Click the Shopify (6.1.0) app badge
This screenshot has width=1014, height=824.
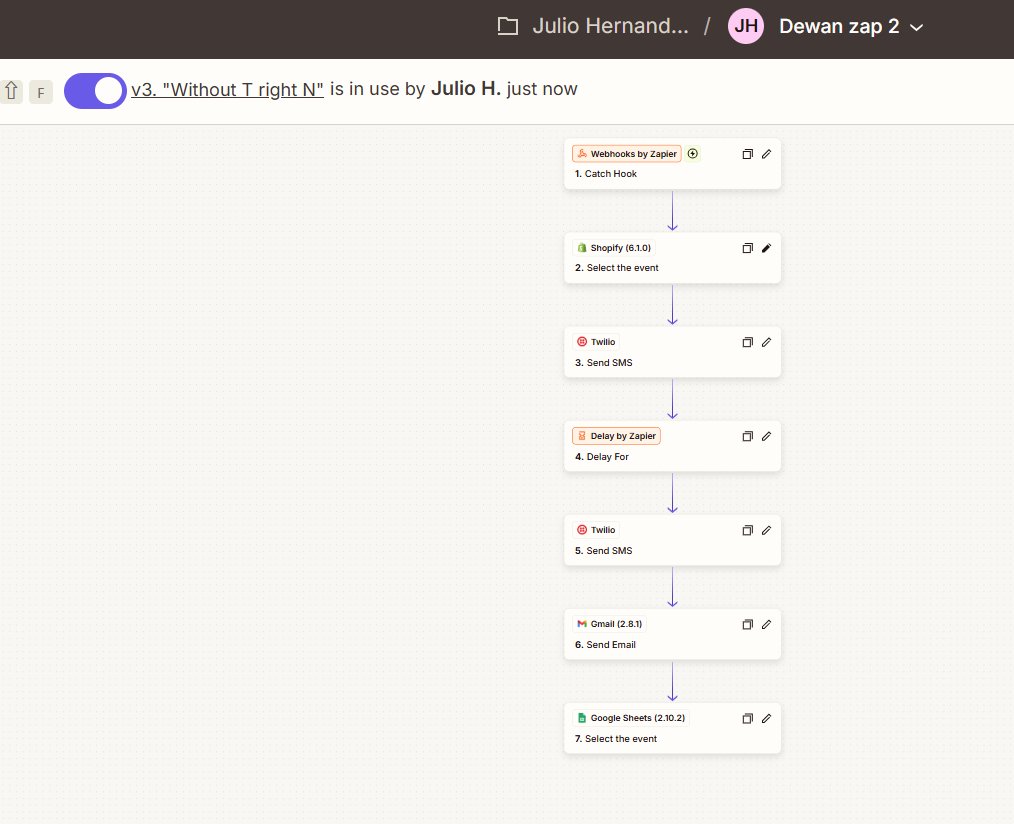point(614,248)
